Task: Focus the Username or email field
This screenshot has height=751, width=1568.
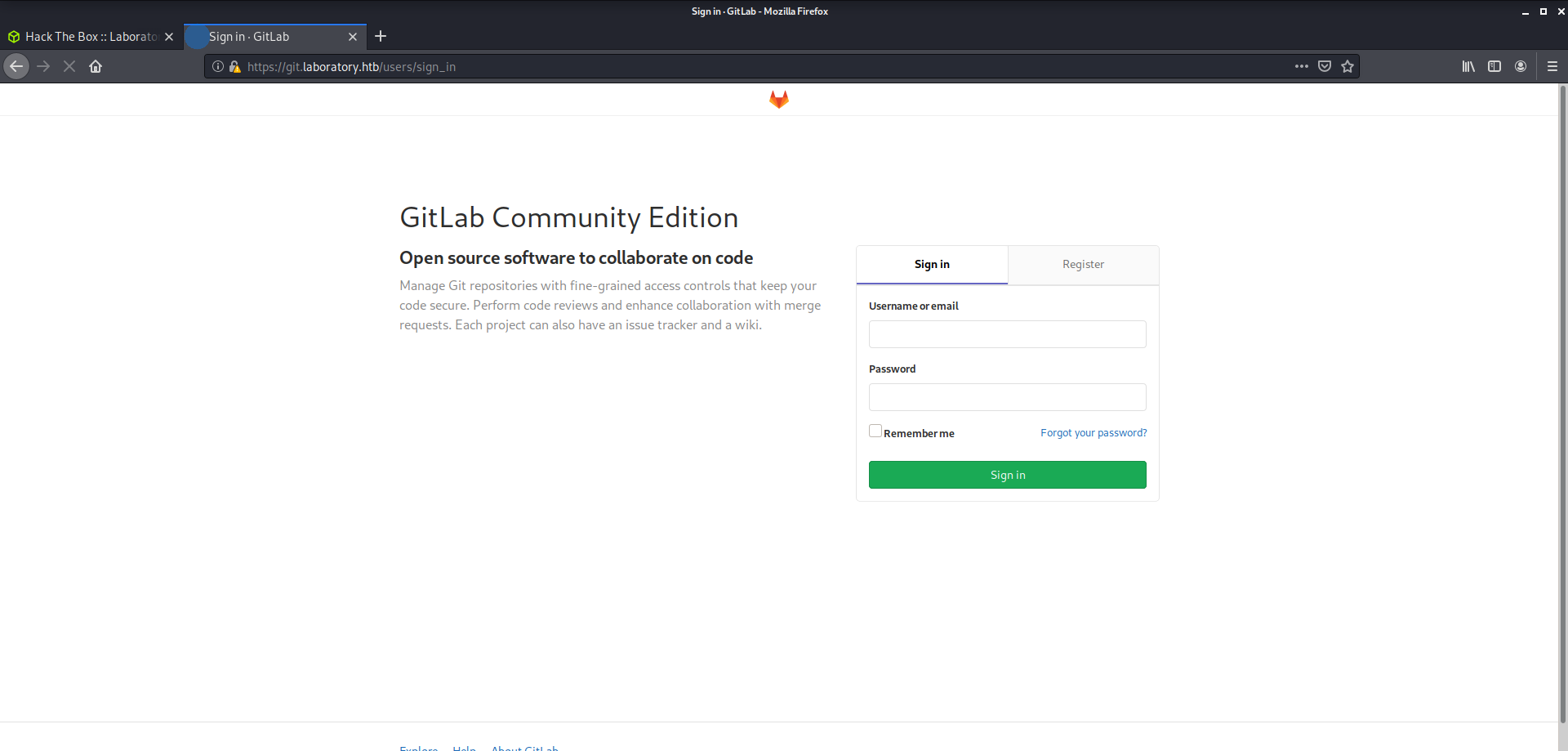Action: click(1007, 334)
